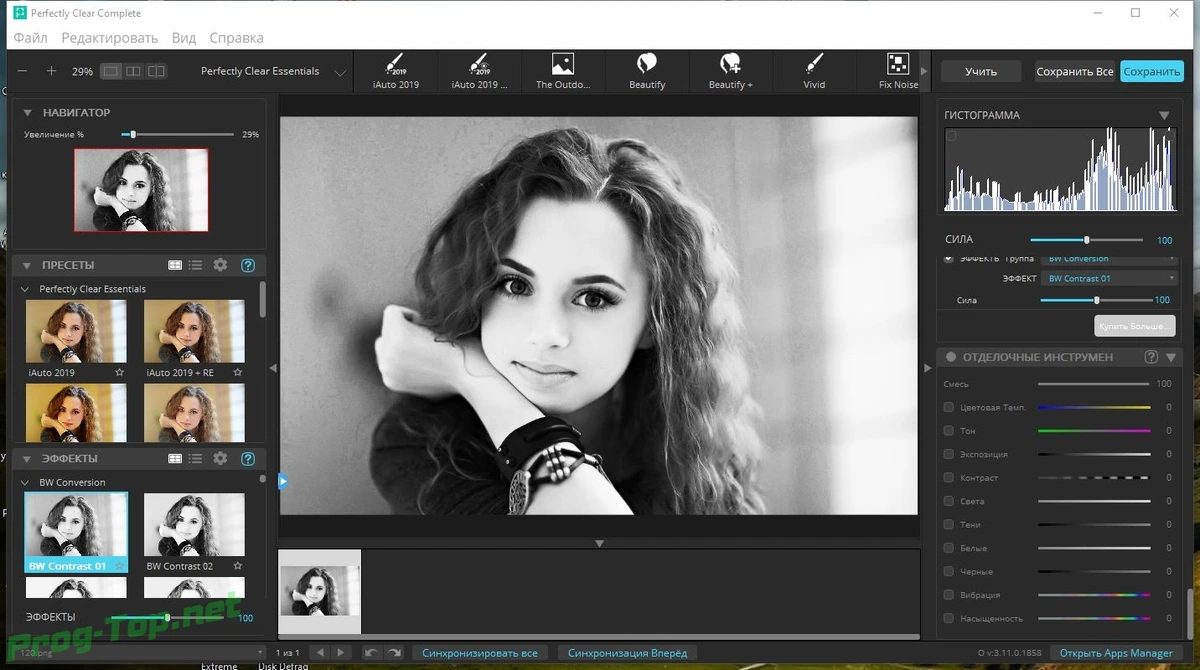Apply the Fix Noise toolbar preset
The image size is (1200, 670).
[x=898, y=71]
